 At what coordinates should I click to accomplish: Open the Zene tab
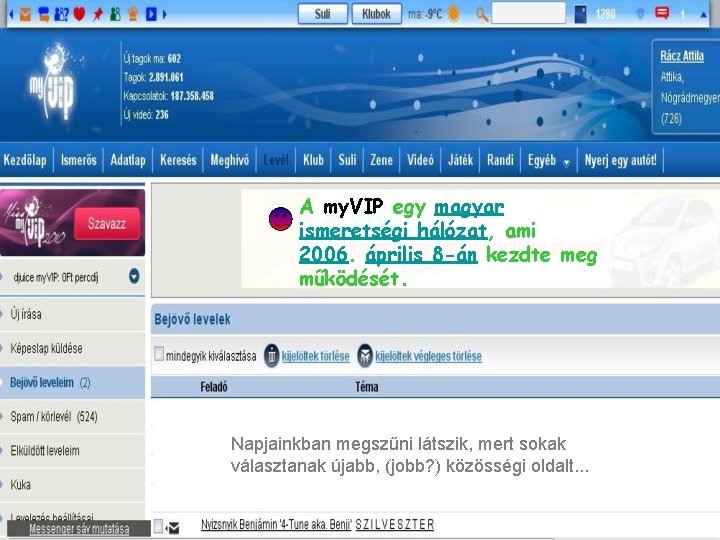(382, 160)
